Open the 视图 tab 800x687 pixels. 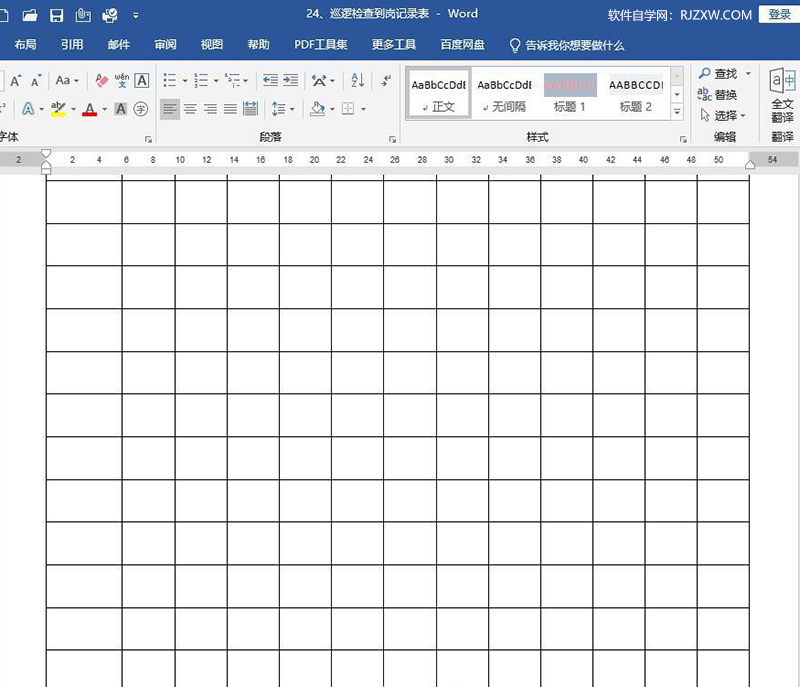[x=212, y=45]
